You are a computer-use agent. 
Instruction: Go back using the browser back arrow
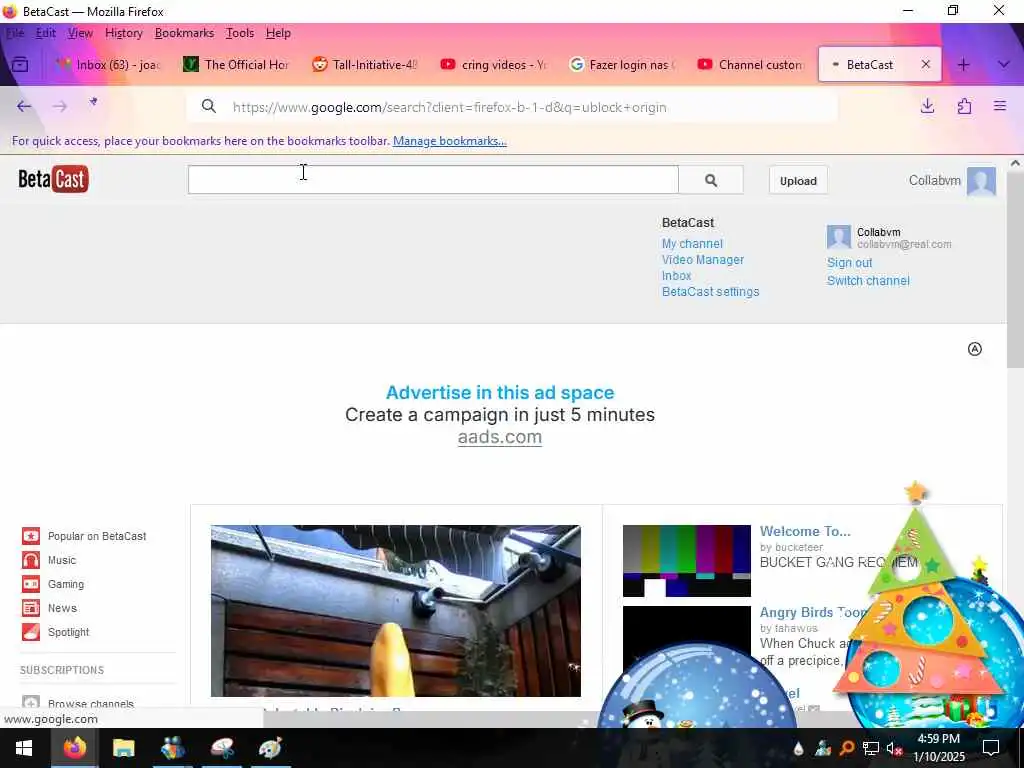(24, 106)
